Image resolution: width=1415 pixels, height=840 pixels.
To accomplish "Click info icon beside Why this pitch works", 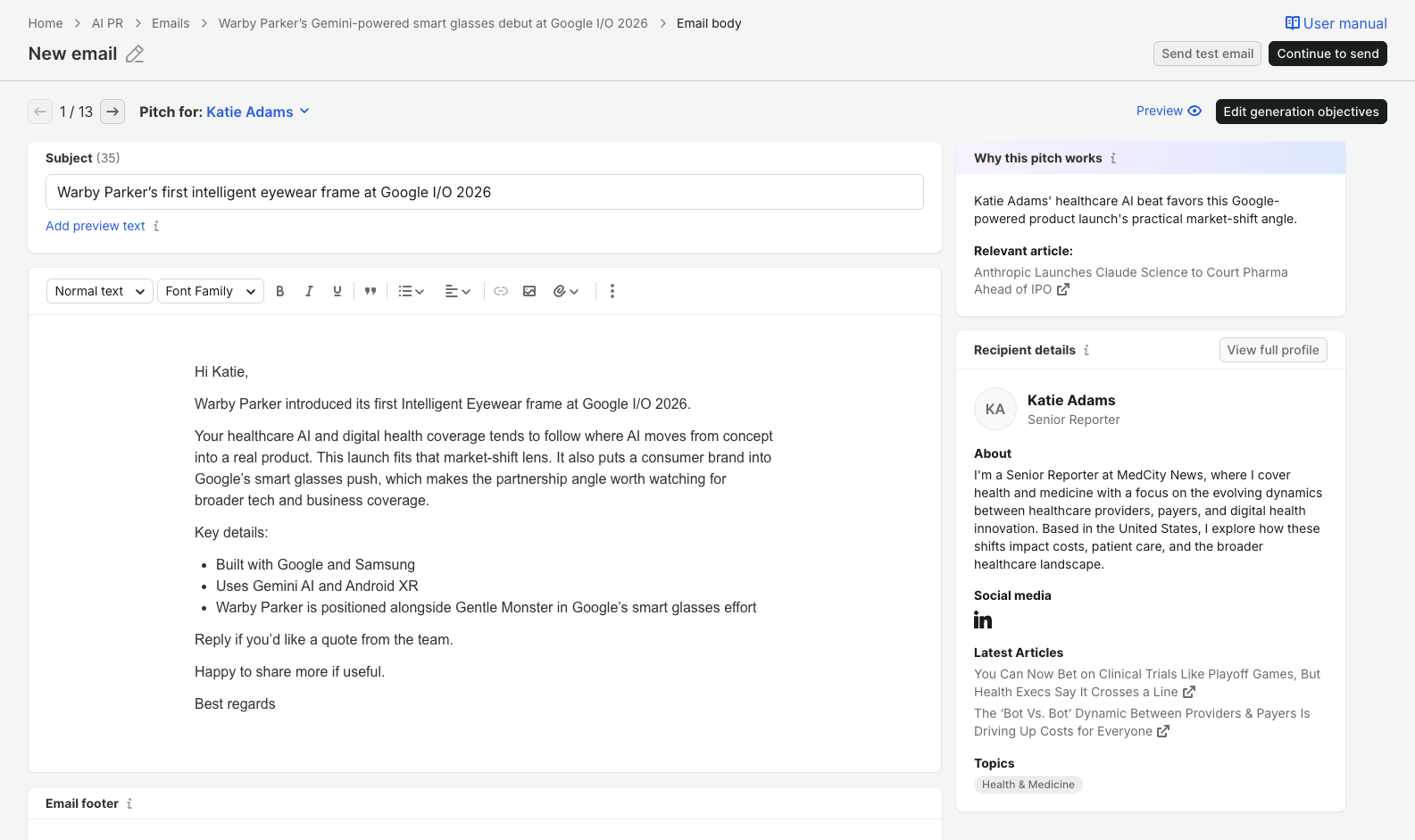I will coord(1113,158).
